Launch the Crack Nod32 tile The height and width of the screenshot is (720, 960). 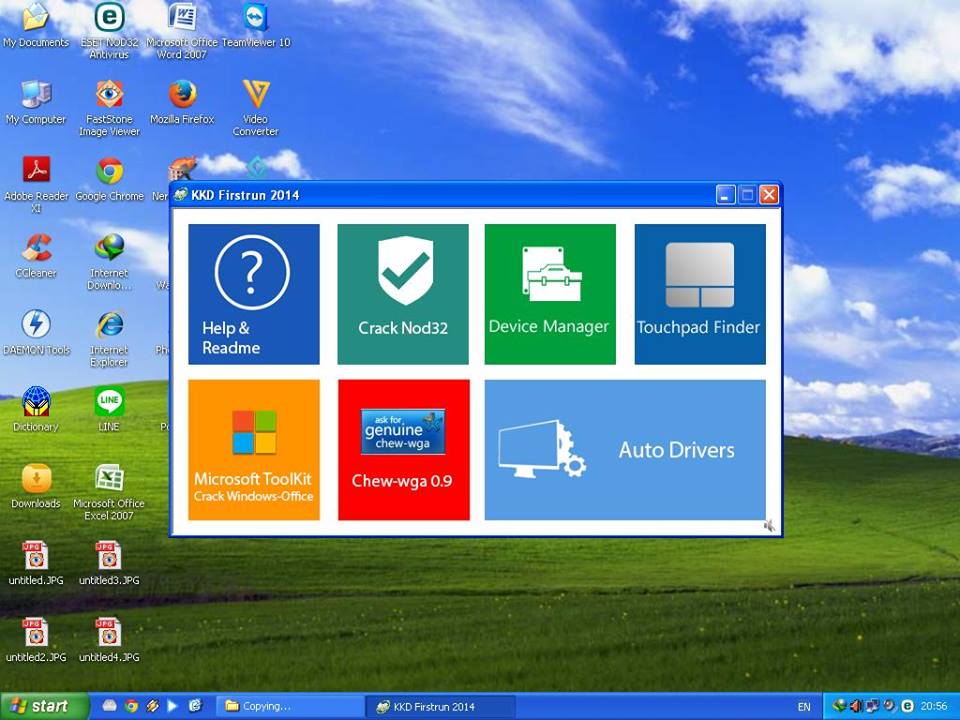click(403, 294)
